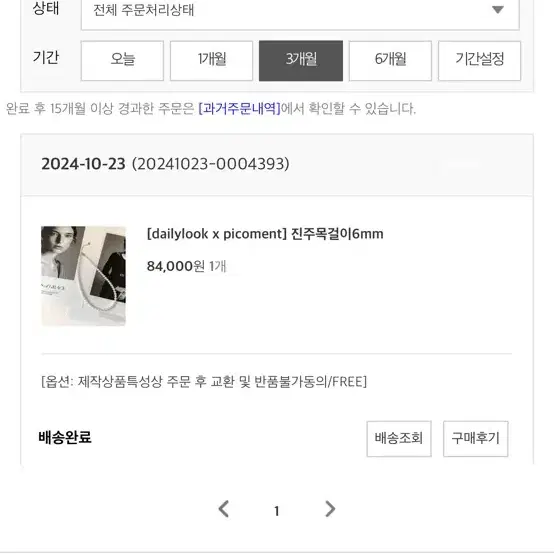Viewport: 554px width, 554px height.
Task: Click the 배송조회 tracking button
Action: (x=399, y=438)
